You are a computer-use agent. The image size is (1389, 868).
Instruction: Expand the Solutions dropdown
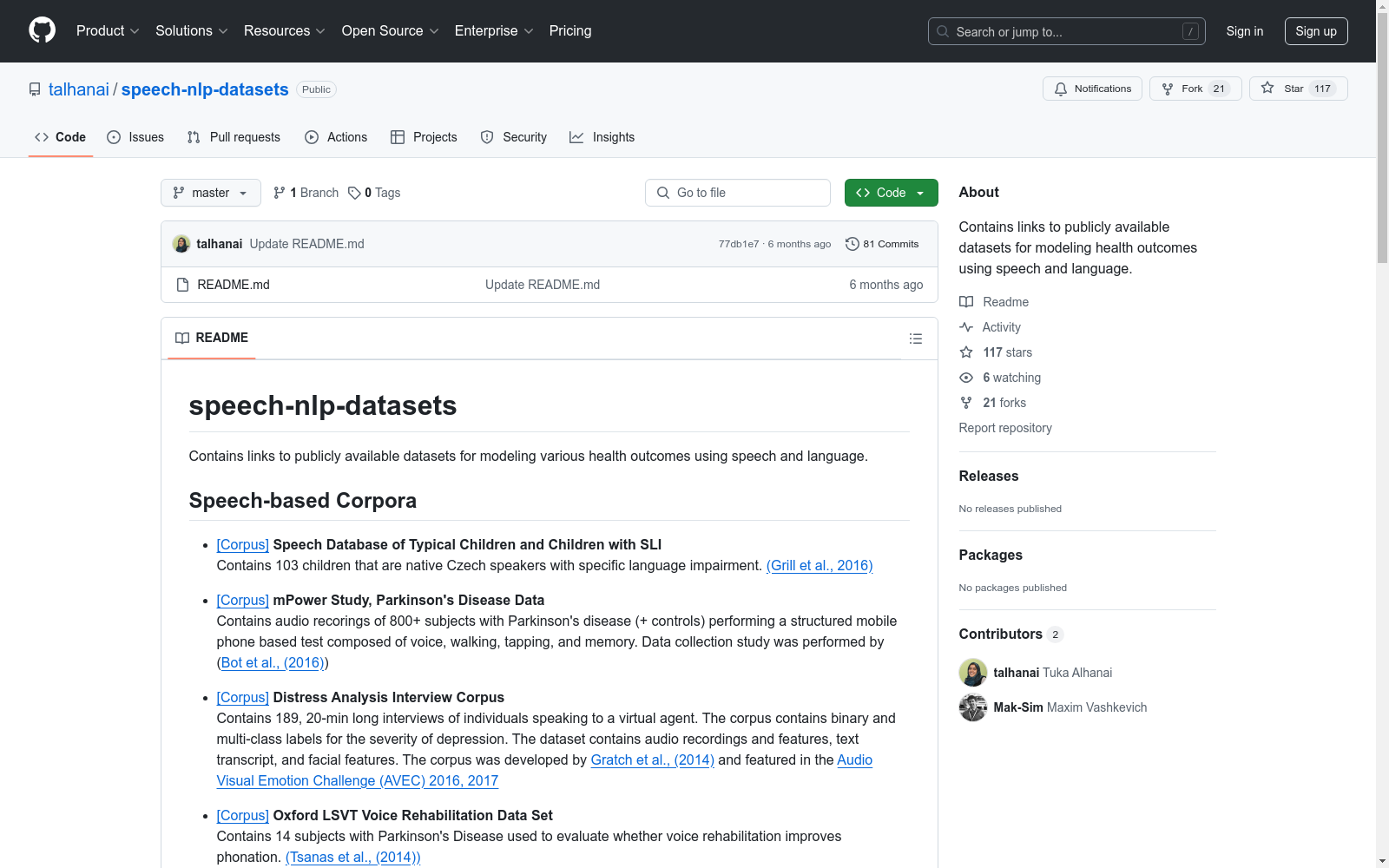coord(192,30)
